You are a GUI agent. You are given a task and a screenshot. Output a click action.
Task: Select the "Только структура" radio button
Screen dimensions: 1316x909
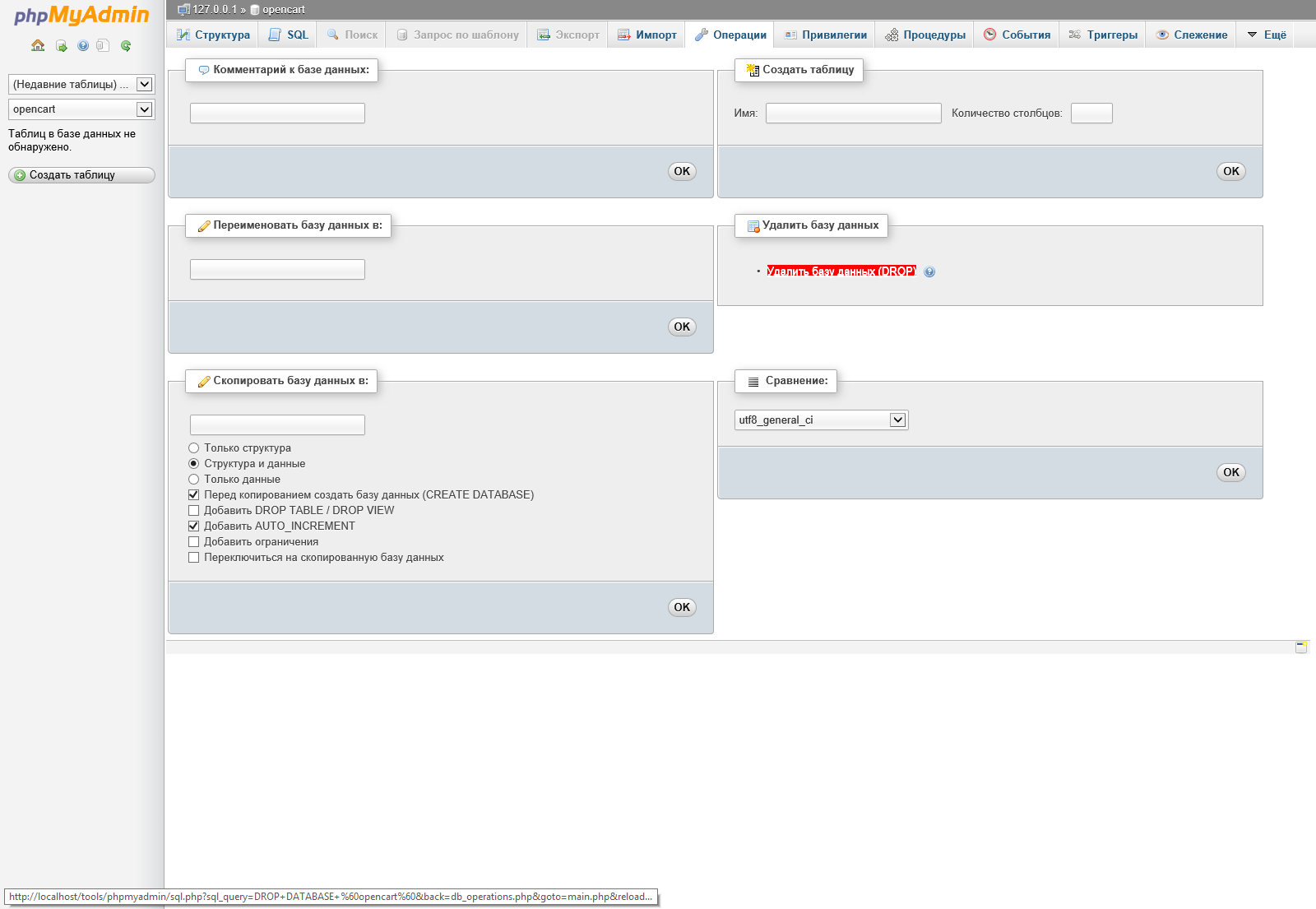(194, 448)
